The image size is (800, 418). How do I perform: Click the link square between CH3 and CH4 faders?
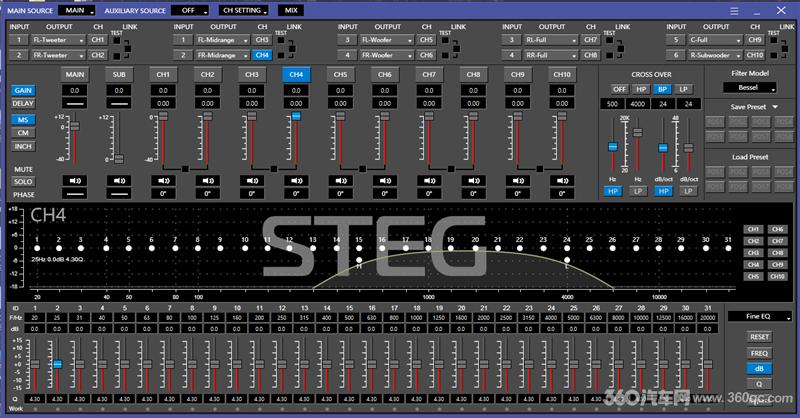coord(274,169)
